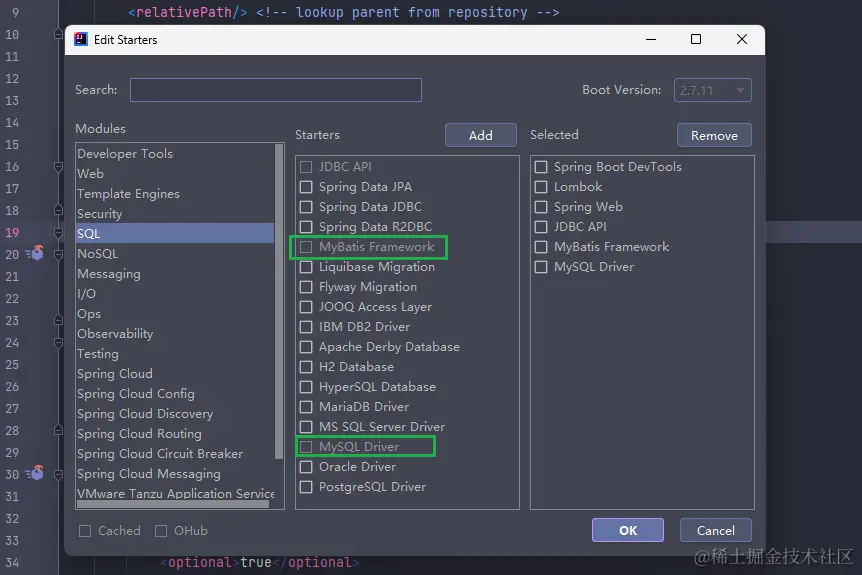Check the PostgreSQL Driver starter
Image resolution: width=862 pixels, height=575 pixels.
coord(306,487)
